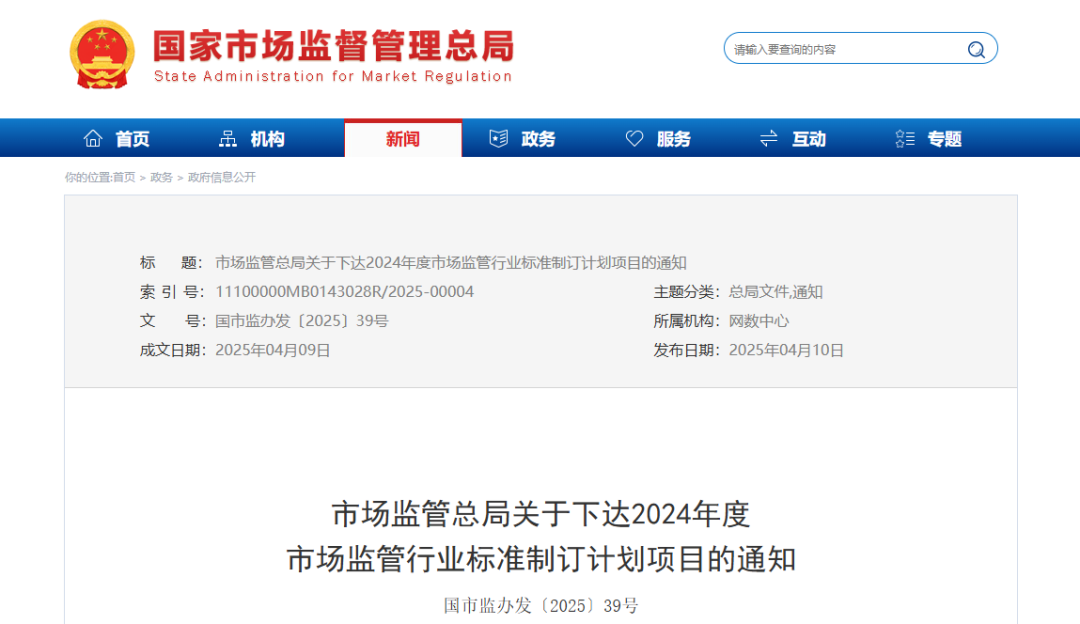
Task: Click the search magnifier icon
Action: tap(975, 50)
